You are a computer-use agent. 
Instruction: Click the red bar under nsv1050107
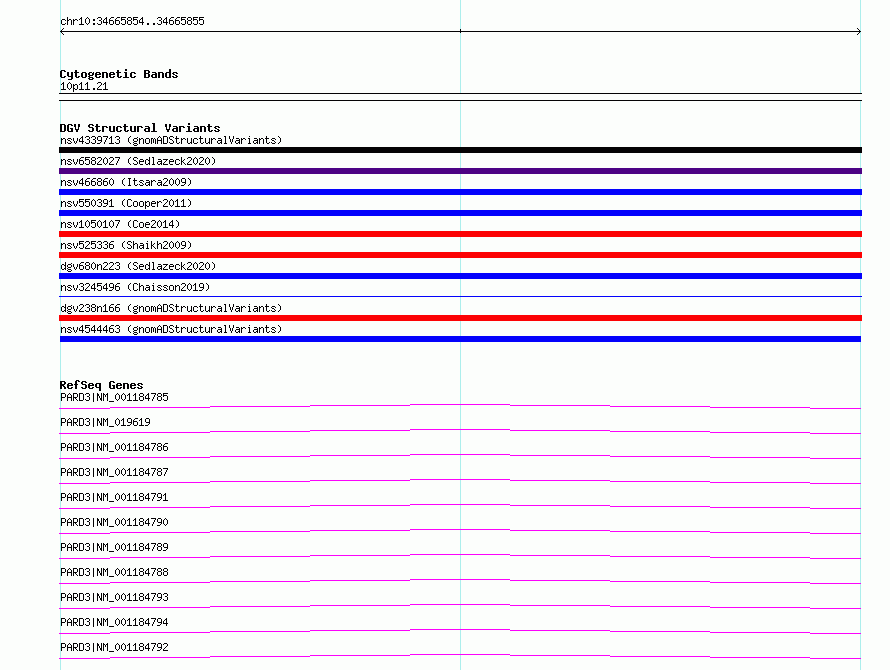(x=460, y=234)
